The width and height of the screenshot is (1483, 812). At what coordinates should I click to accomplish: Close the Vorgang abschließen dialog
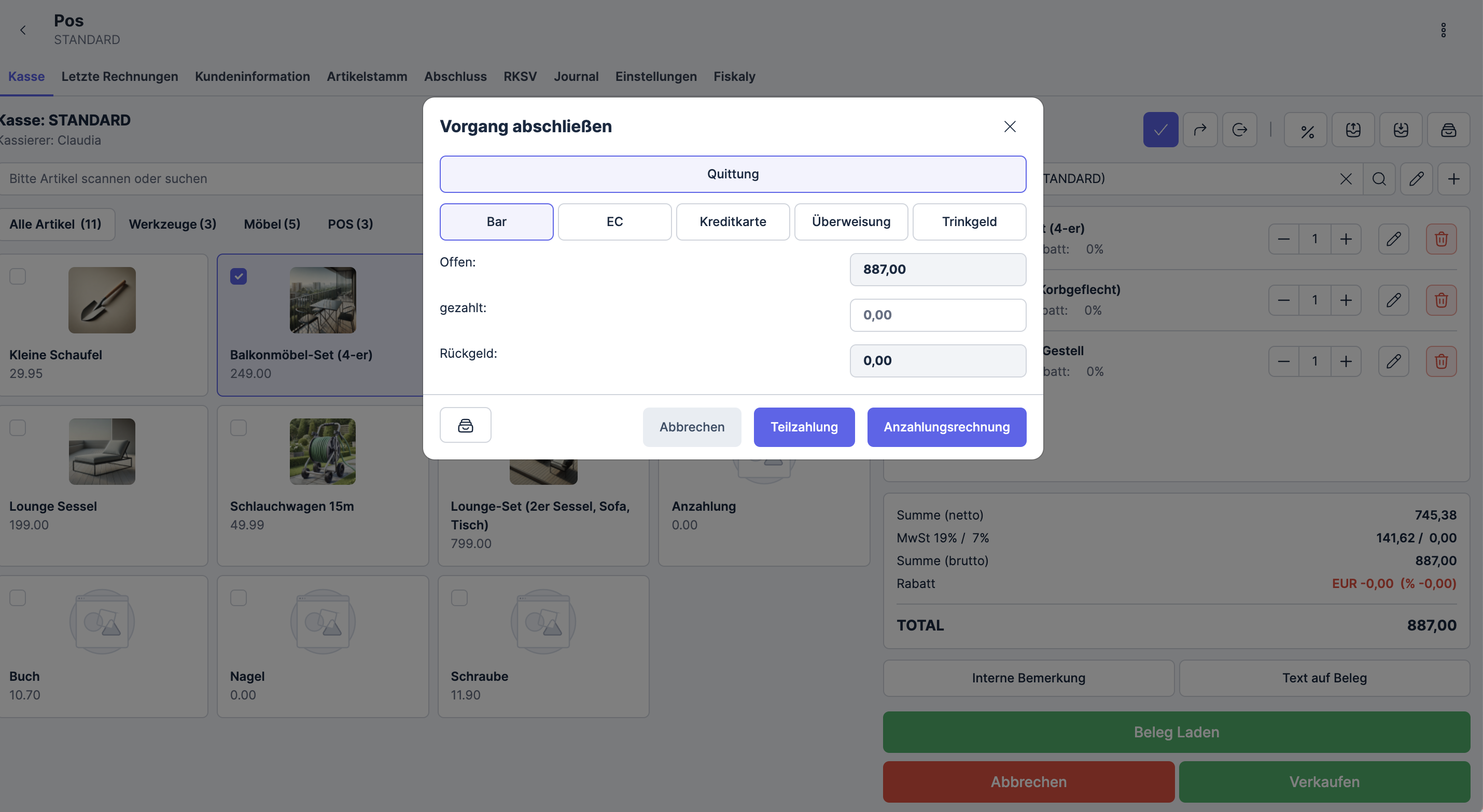pos(1009,127)
